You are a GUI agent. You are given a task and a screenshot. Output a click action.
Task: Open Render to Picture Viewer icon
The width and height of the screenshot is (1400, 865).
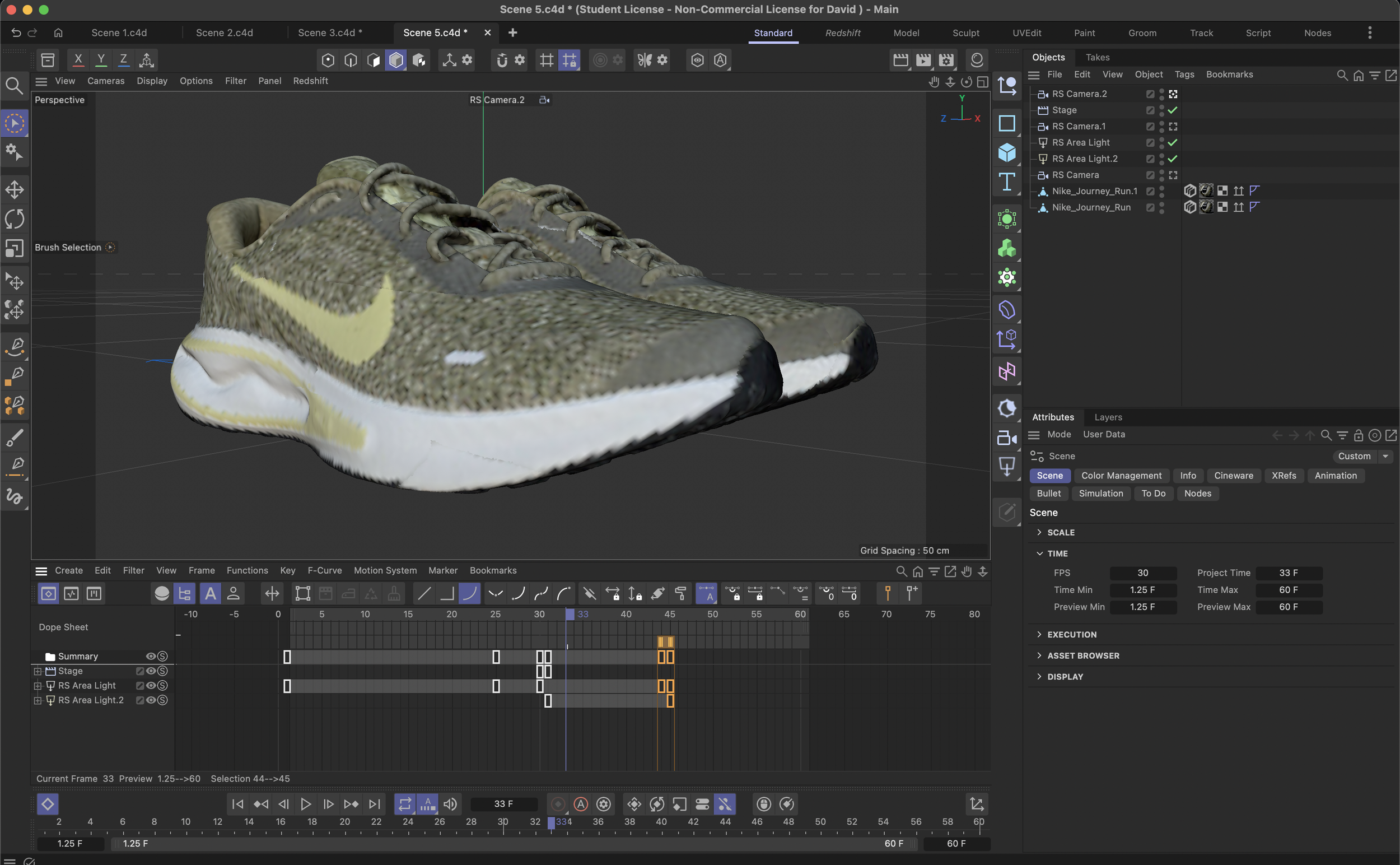pyautogui.click(x=923, y=59)
